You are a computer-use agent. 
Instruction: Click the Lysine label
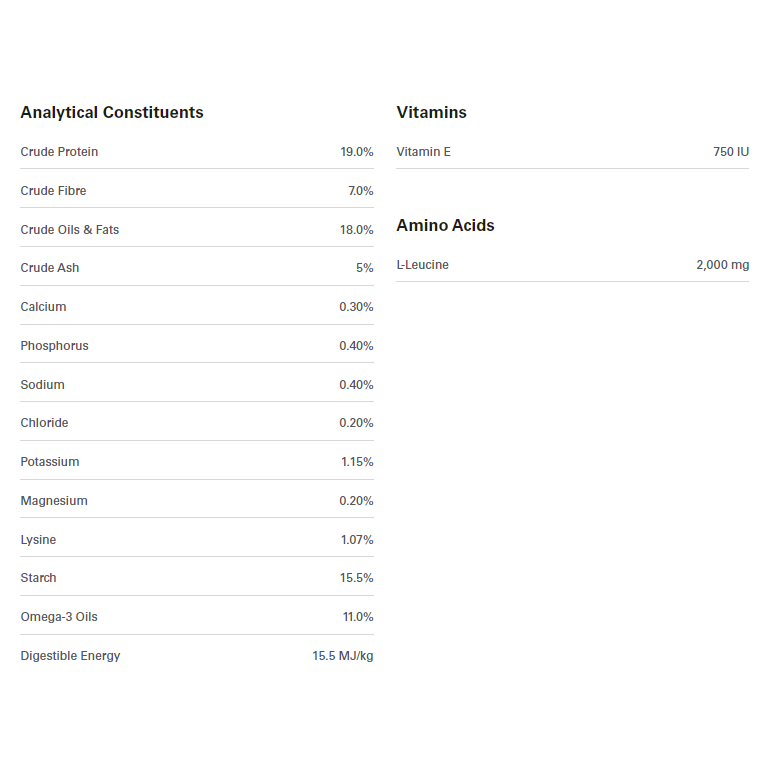(x=38, y=540)
